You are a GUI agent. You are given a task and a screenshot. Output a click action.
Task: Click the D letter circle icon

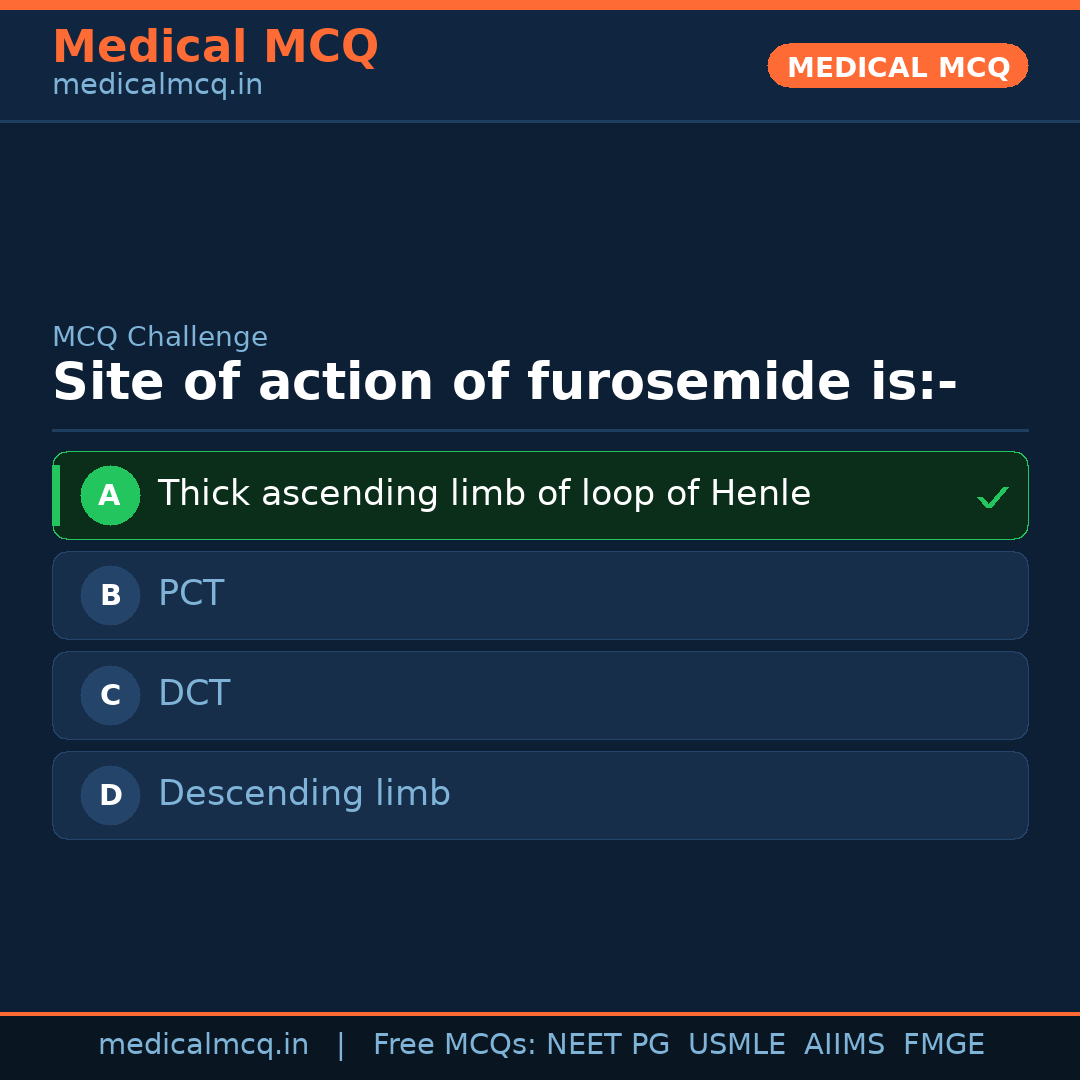(x=110, y=795)
